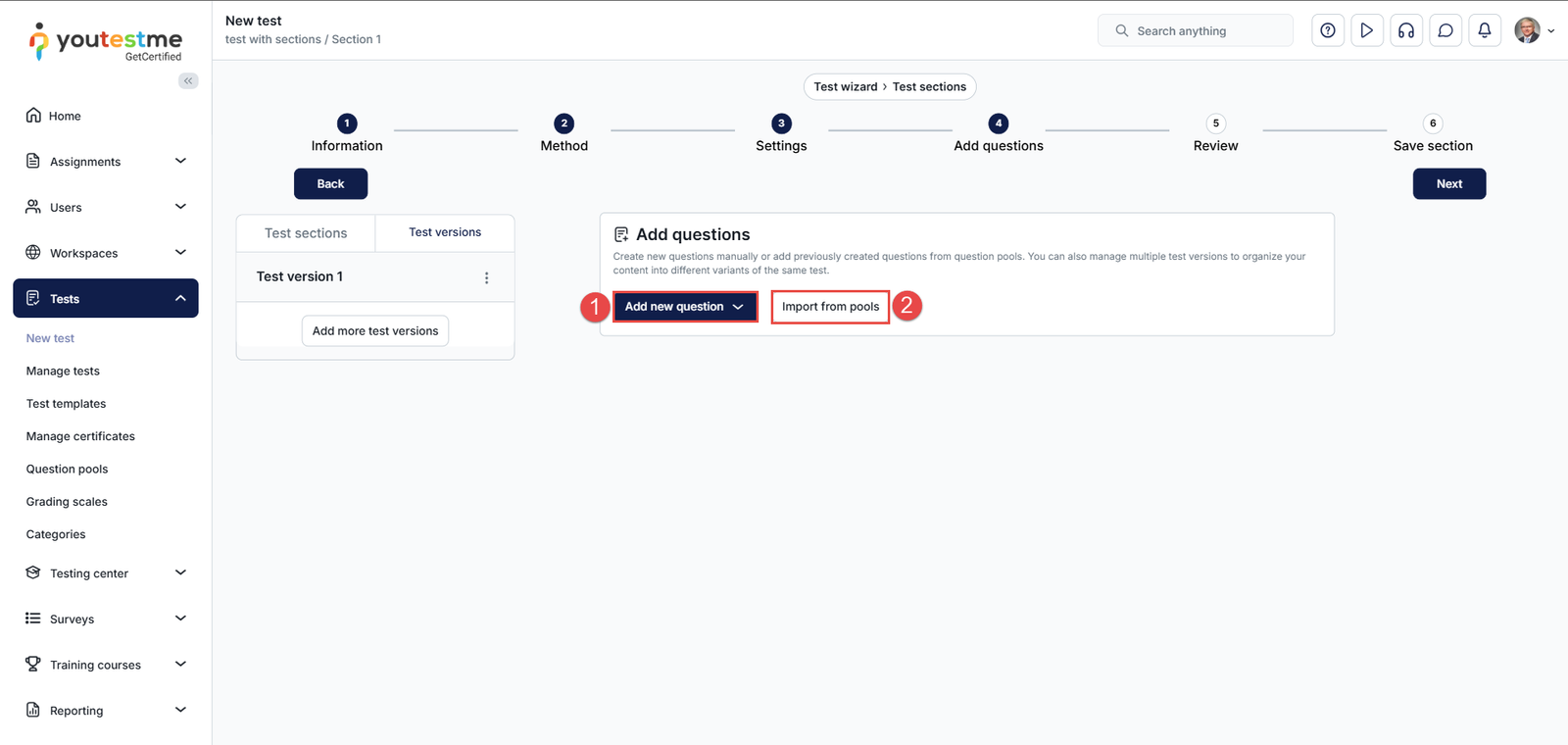
Task: Select the Test versions tab
Action: pos(445,232)
